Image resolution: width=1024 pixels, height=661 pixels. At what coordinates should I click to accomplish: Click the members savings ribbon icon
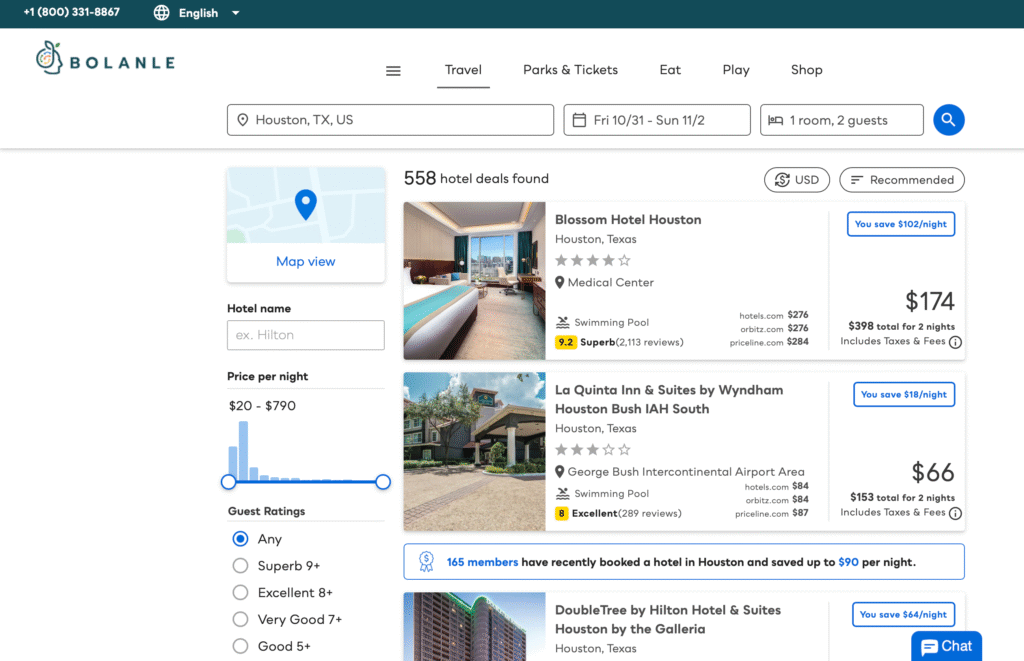point(426,562)
